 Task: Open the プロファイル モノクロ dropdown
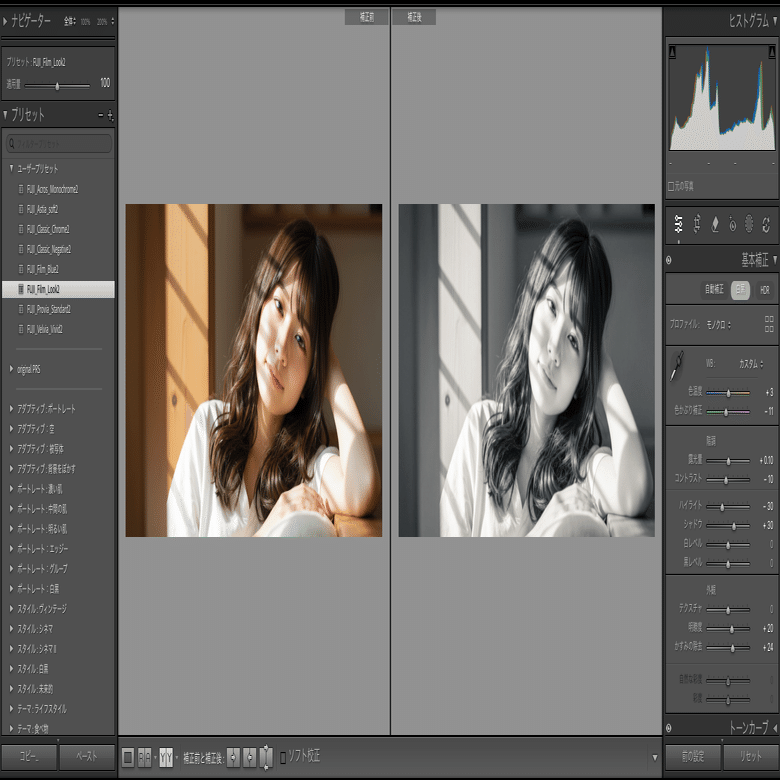[x=719, y=325]
